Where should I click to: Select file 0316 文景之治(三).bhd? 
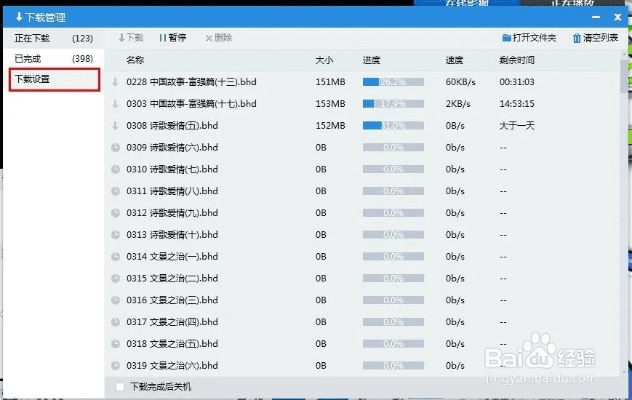click(172, 300)
